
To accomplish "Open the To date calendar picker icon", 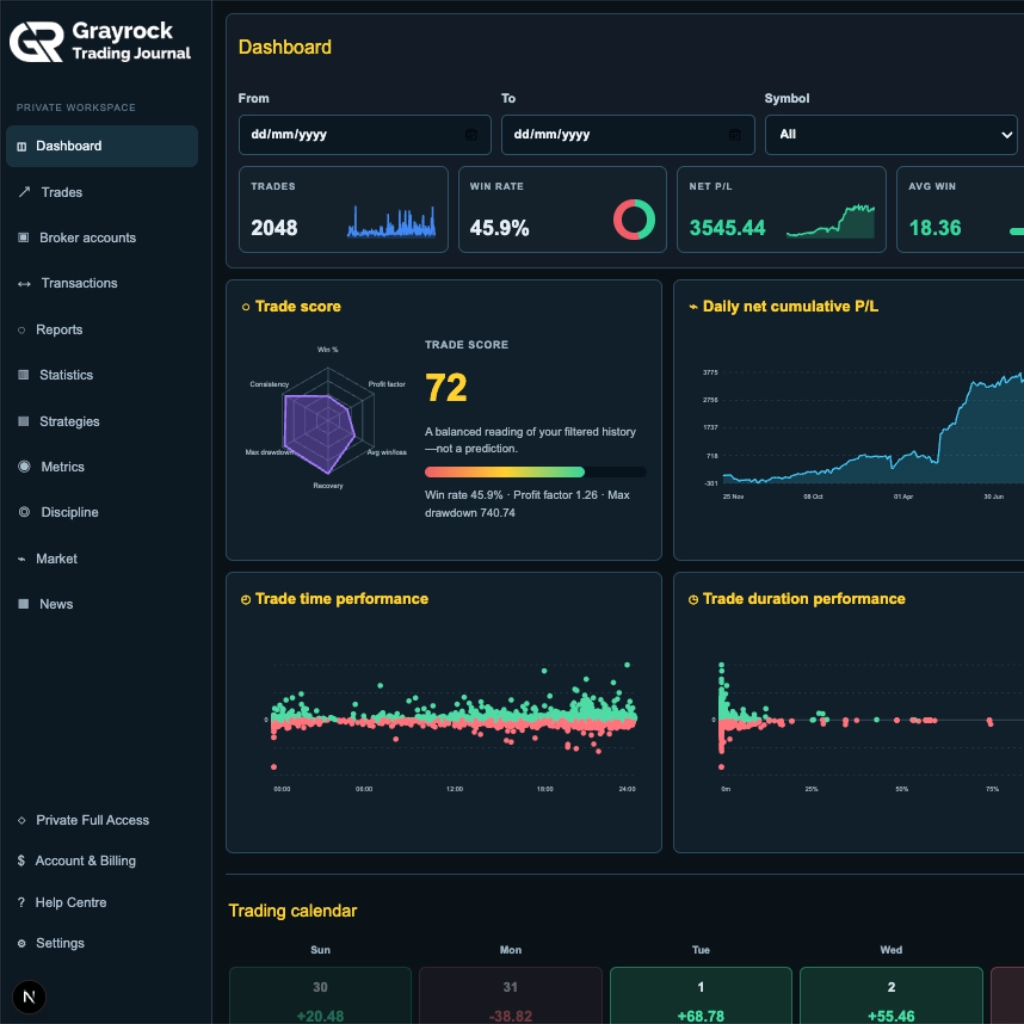I will pos(735,135).
